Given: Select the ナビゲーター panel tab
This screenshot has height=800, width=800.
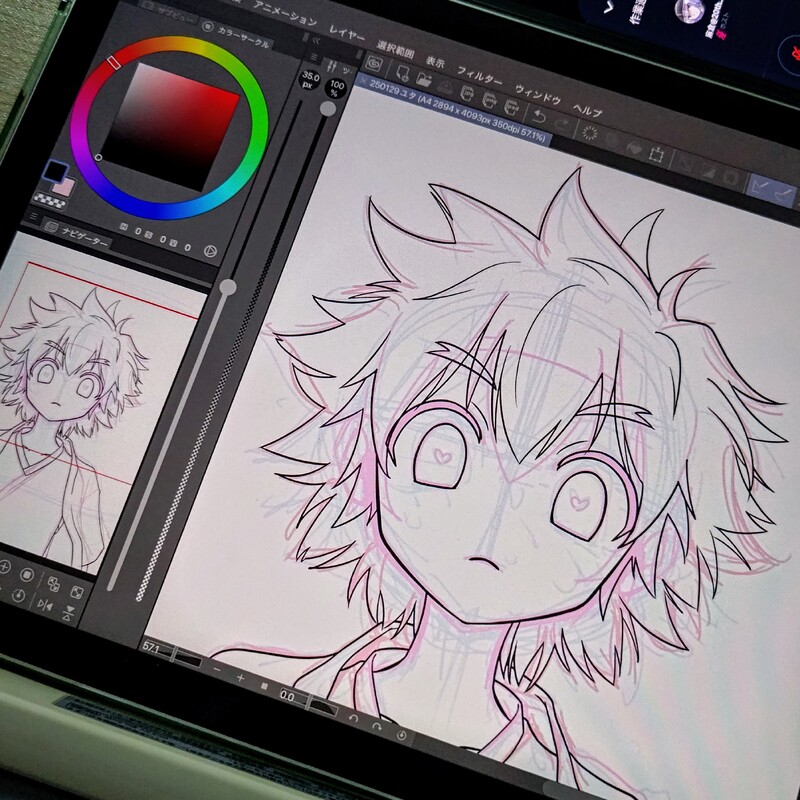Looking at the screenshot, I should point(77,235).
